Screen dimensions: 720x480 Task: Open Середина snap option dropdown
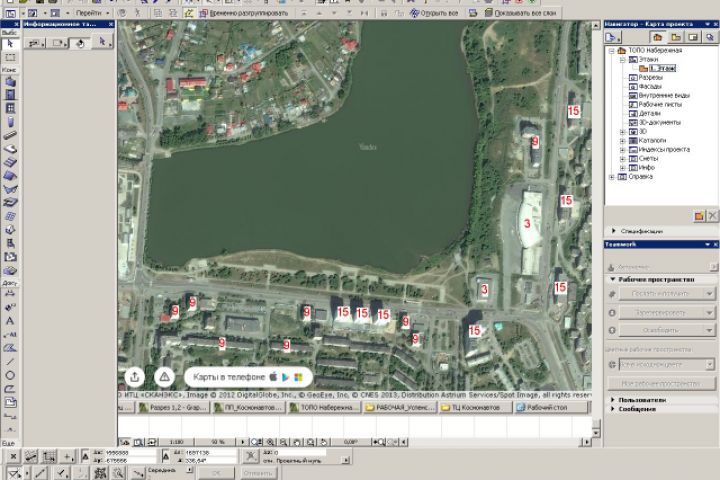click(189, 470)
